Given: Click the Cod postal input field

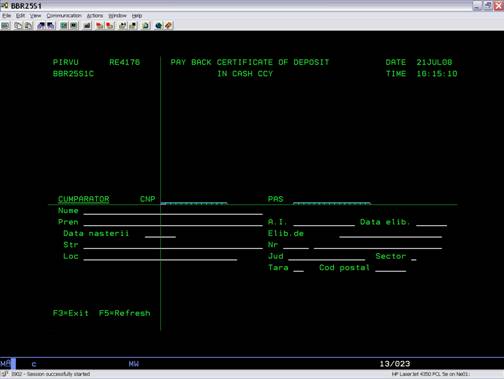Looking at the screenshot, I should tap(391, 268).
